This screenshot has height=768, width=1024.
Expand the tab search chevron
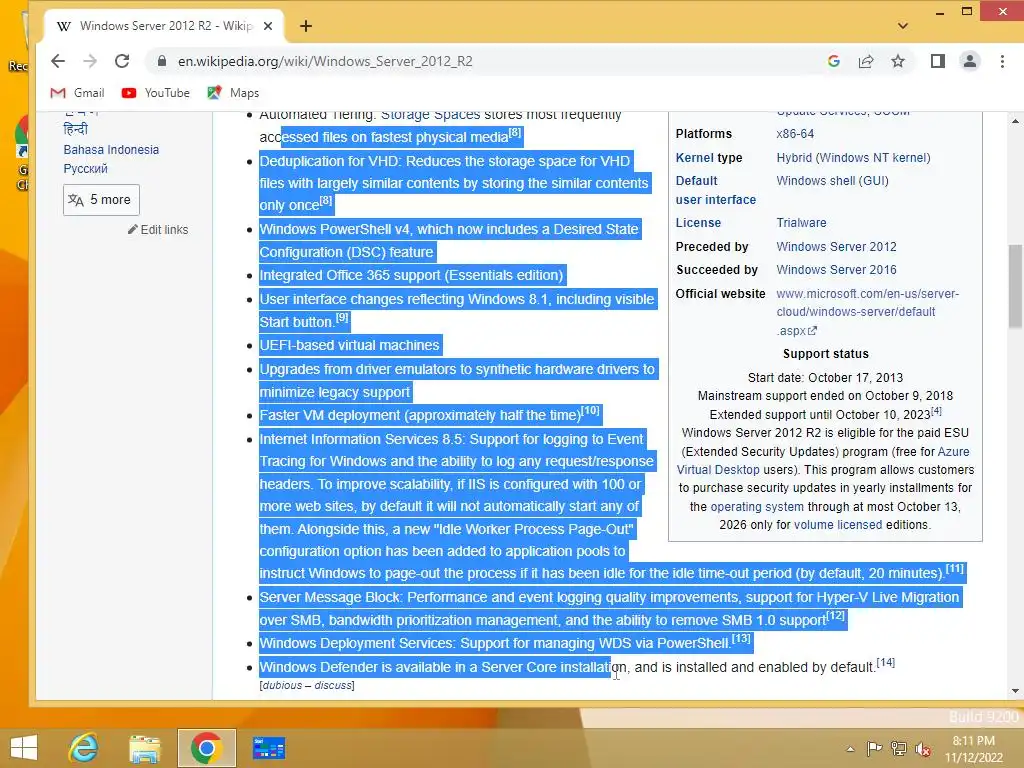click(903, 26)
